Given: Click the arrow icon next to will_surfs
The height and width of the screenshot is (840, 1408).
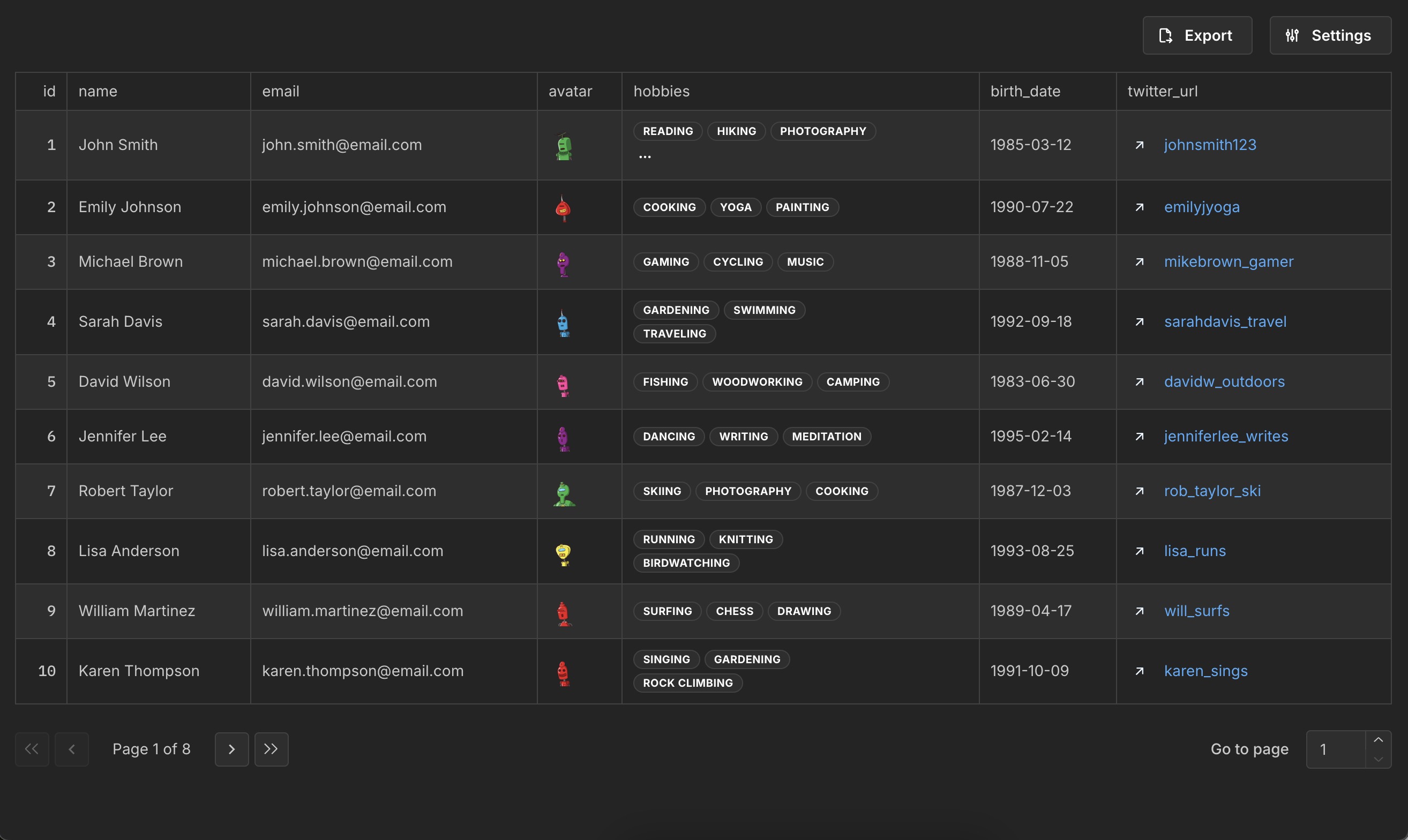Looking at the screenshot, I should point(1139,611).
